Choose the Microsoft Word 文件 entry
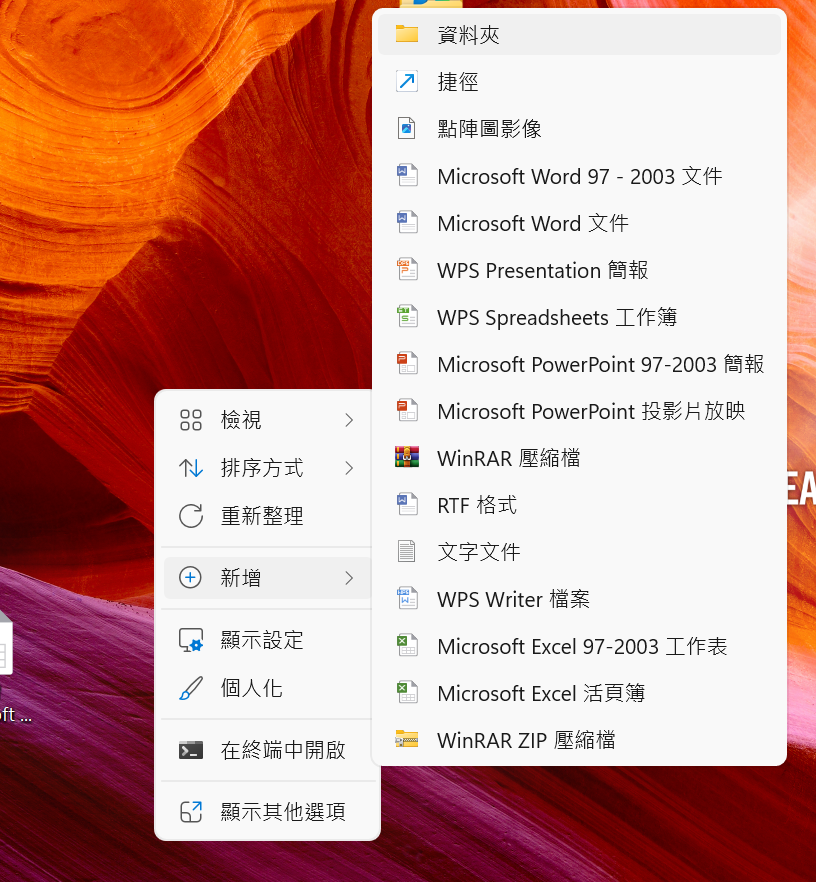Image resolution: width=816 pixels, height=882 pixels. coord(579,223)
